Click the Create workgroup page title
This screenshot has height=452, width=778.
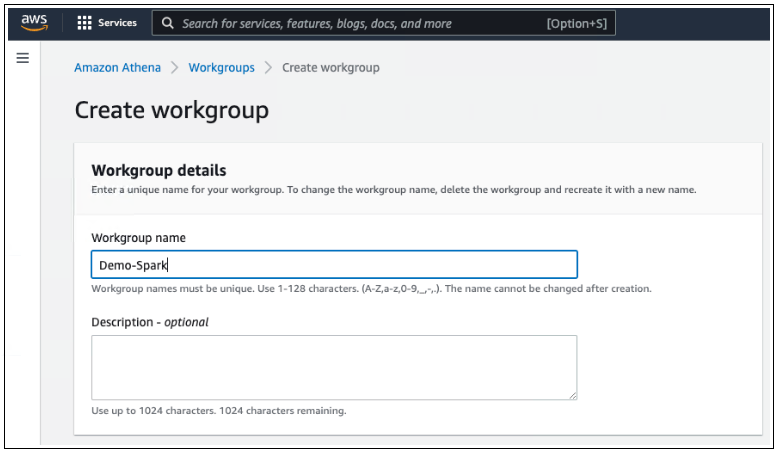pos(171,110)
